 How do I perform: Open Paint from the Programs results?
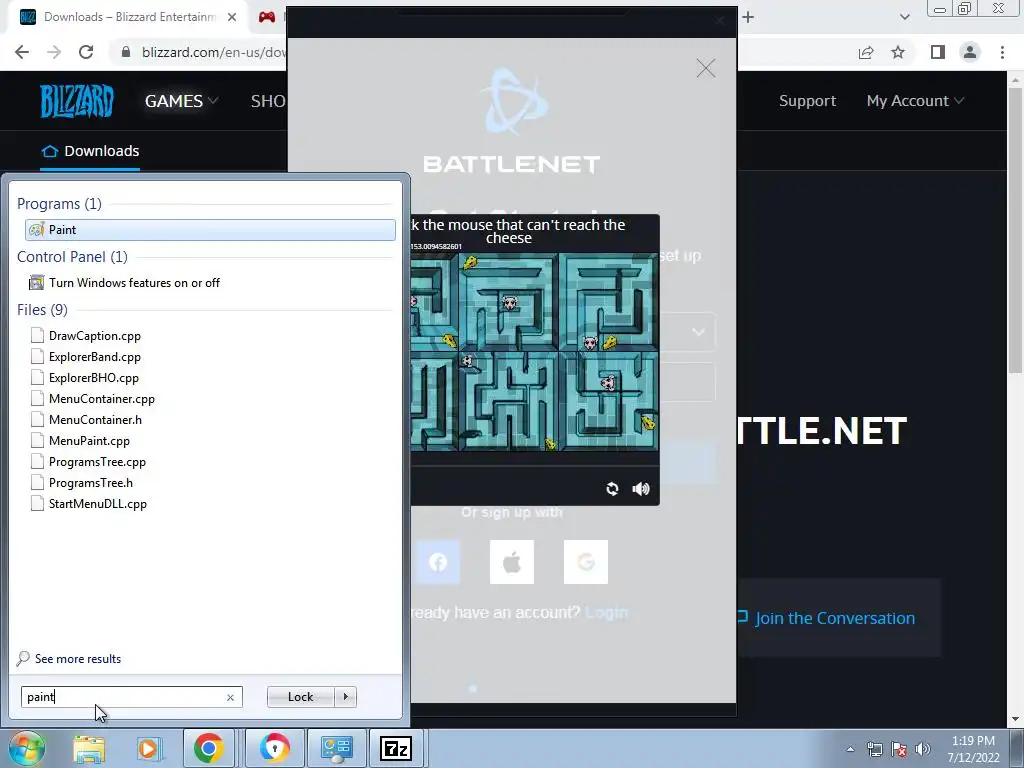(210, 230)
